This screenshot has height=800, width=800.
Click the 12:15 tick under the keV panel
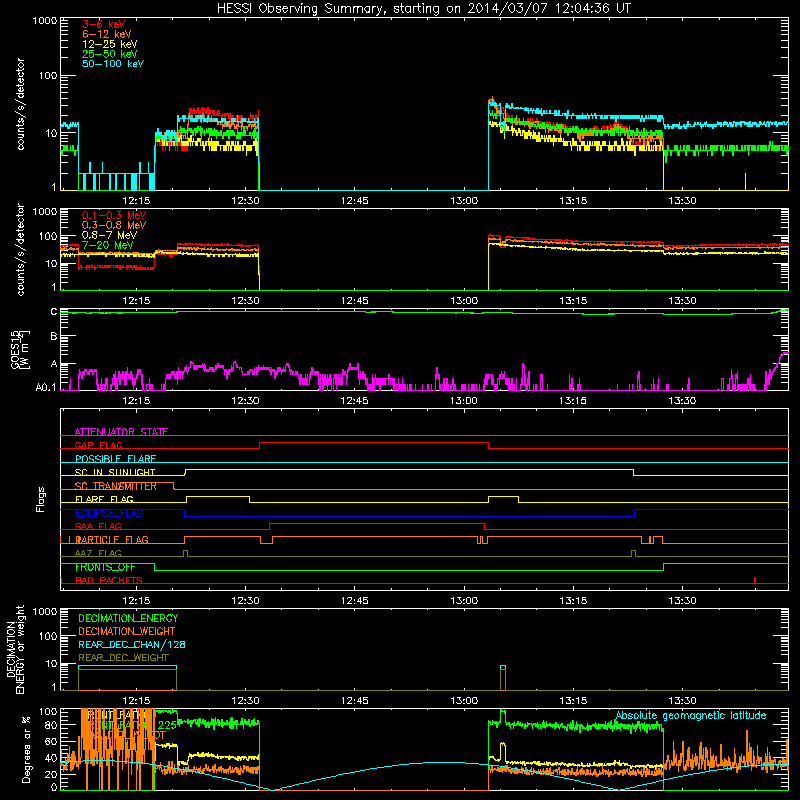click(x=136, y=200)
